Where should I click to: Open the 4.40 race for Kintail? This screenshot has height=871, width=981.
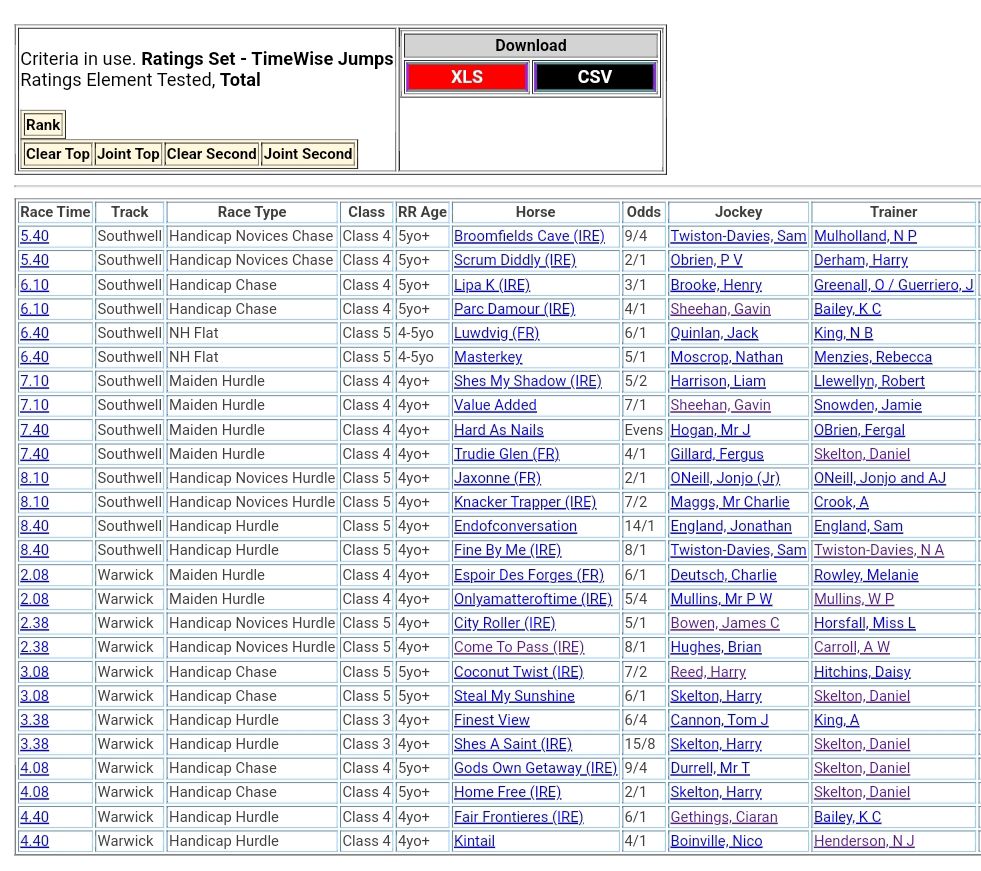point(34,841)
